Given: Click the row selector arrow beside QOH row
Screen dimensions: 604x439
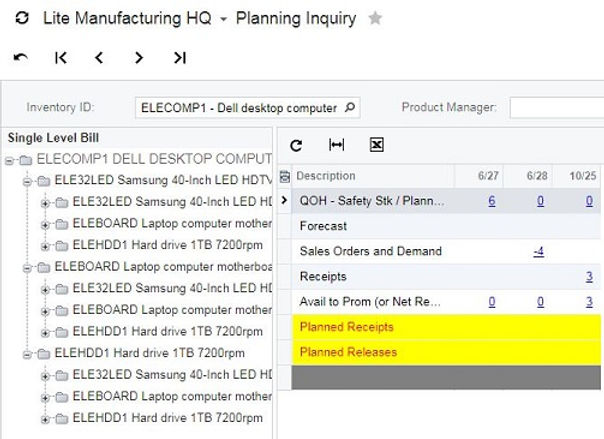Looking at the screenshot, I should coord(284,200).
